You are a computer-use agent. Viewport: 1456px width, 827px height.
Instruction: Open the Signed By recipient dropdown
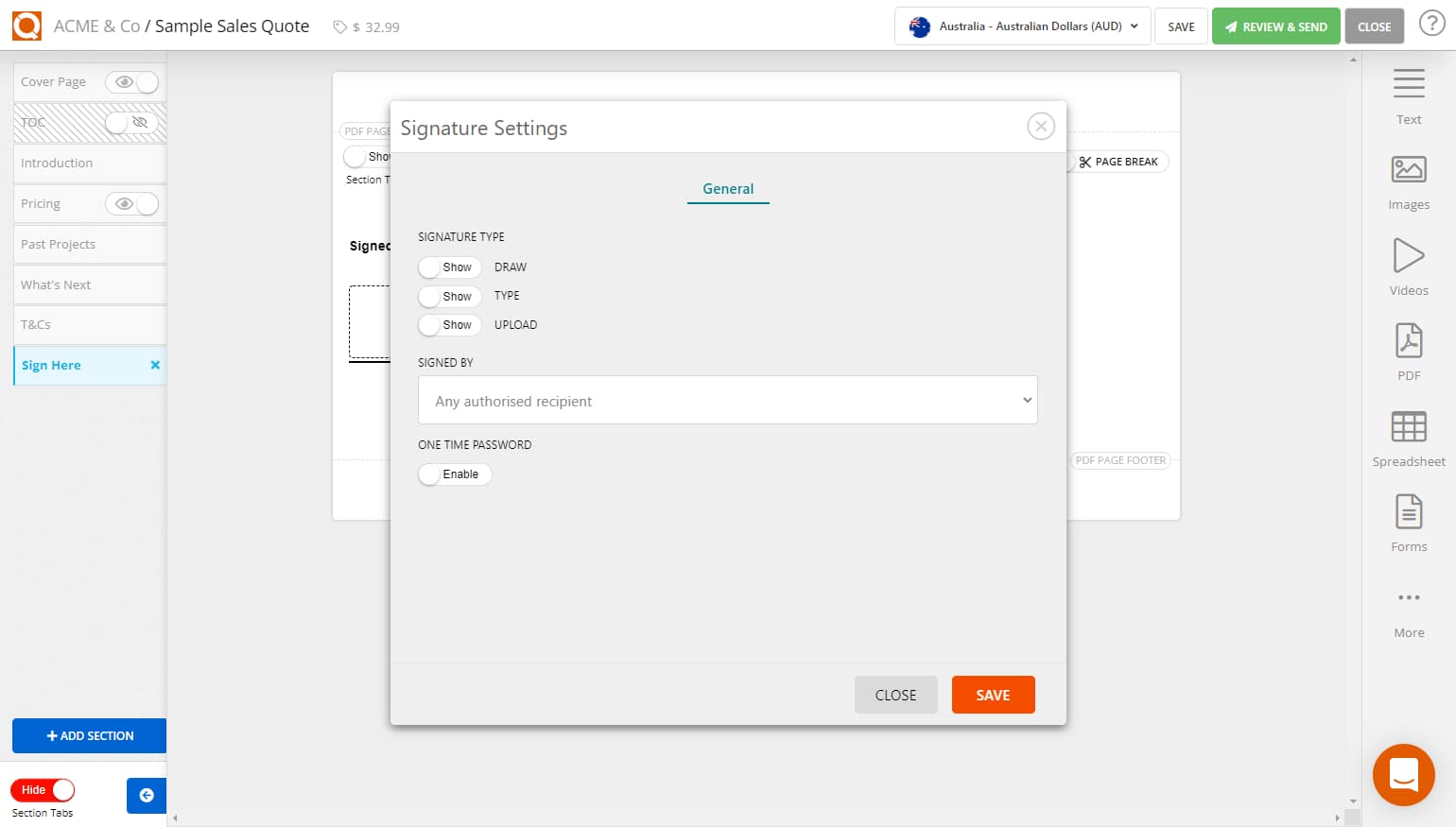click(x=727, y=400)
